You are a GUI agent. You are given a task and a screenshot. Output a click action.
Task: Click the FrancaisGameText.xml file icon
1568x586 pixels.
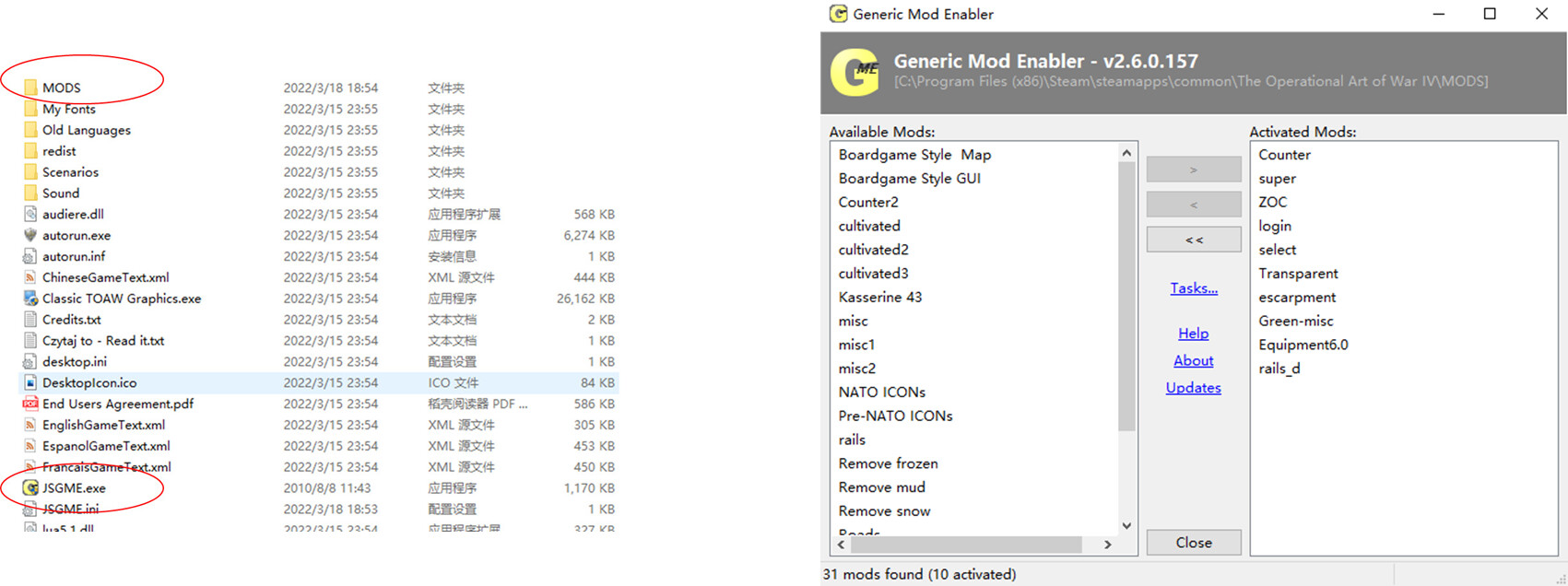30,467
